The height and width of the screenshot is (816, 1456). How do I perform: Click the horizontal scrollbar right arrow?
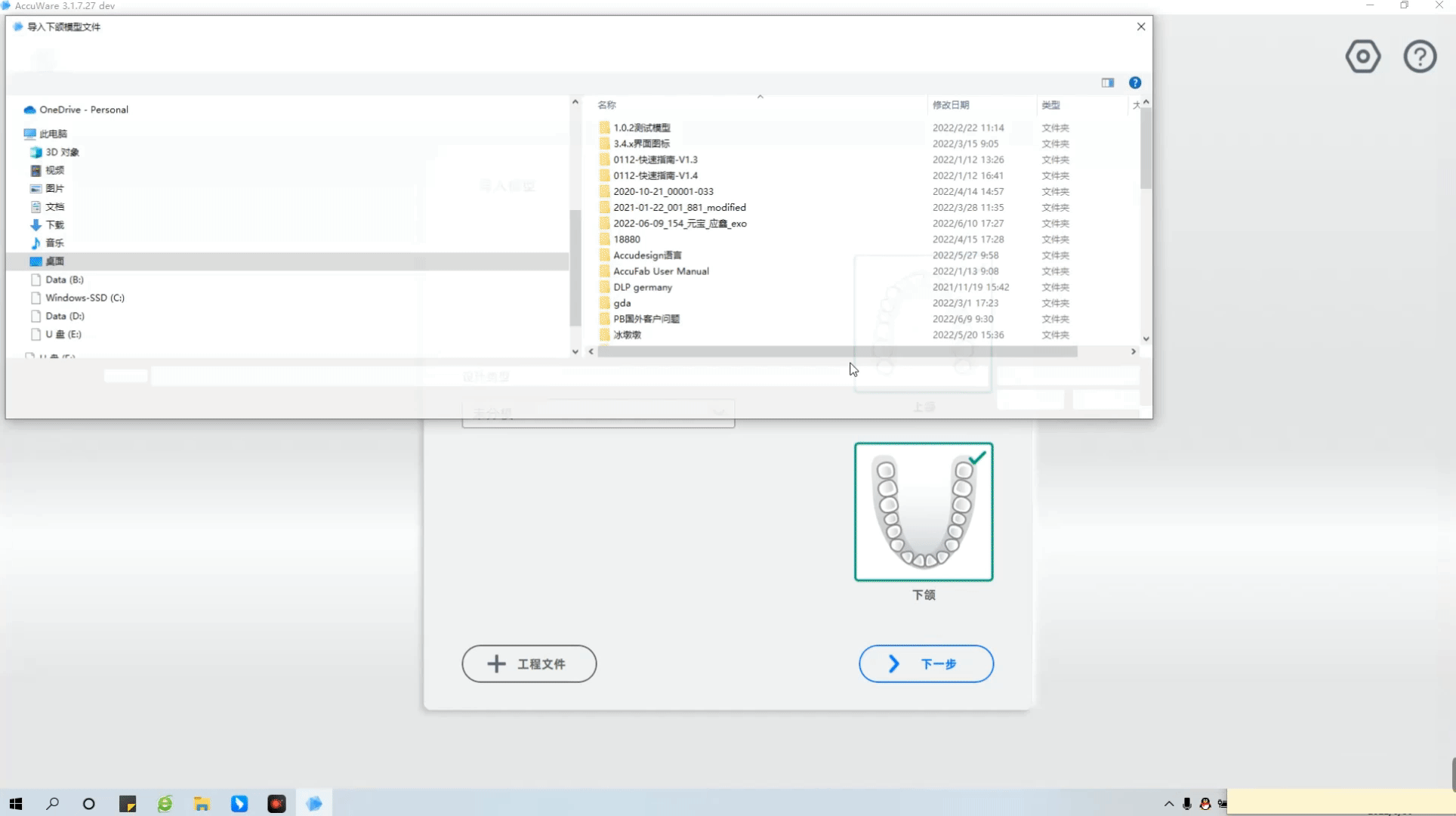pyautogui.click(x=1133, y=351)
